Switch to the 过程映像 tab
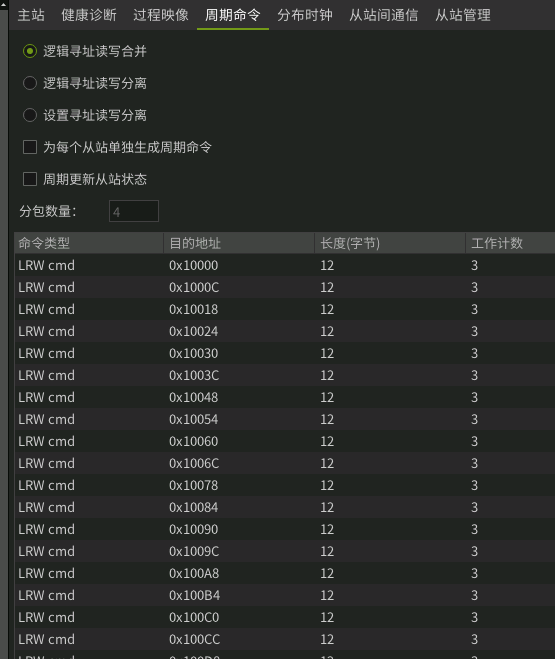 click(x=160, y=15)
